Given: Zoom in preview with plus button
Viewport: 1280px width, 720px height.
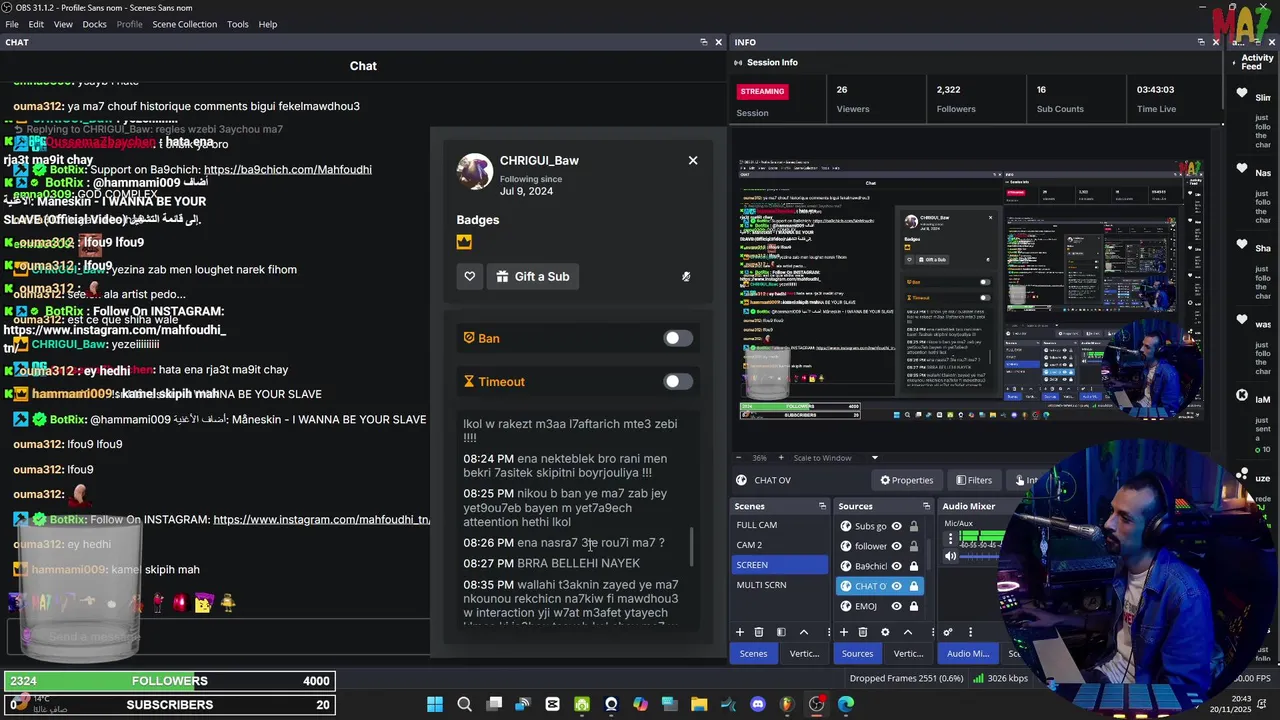Looking at the screenshot, I should pos(779,458).
